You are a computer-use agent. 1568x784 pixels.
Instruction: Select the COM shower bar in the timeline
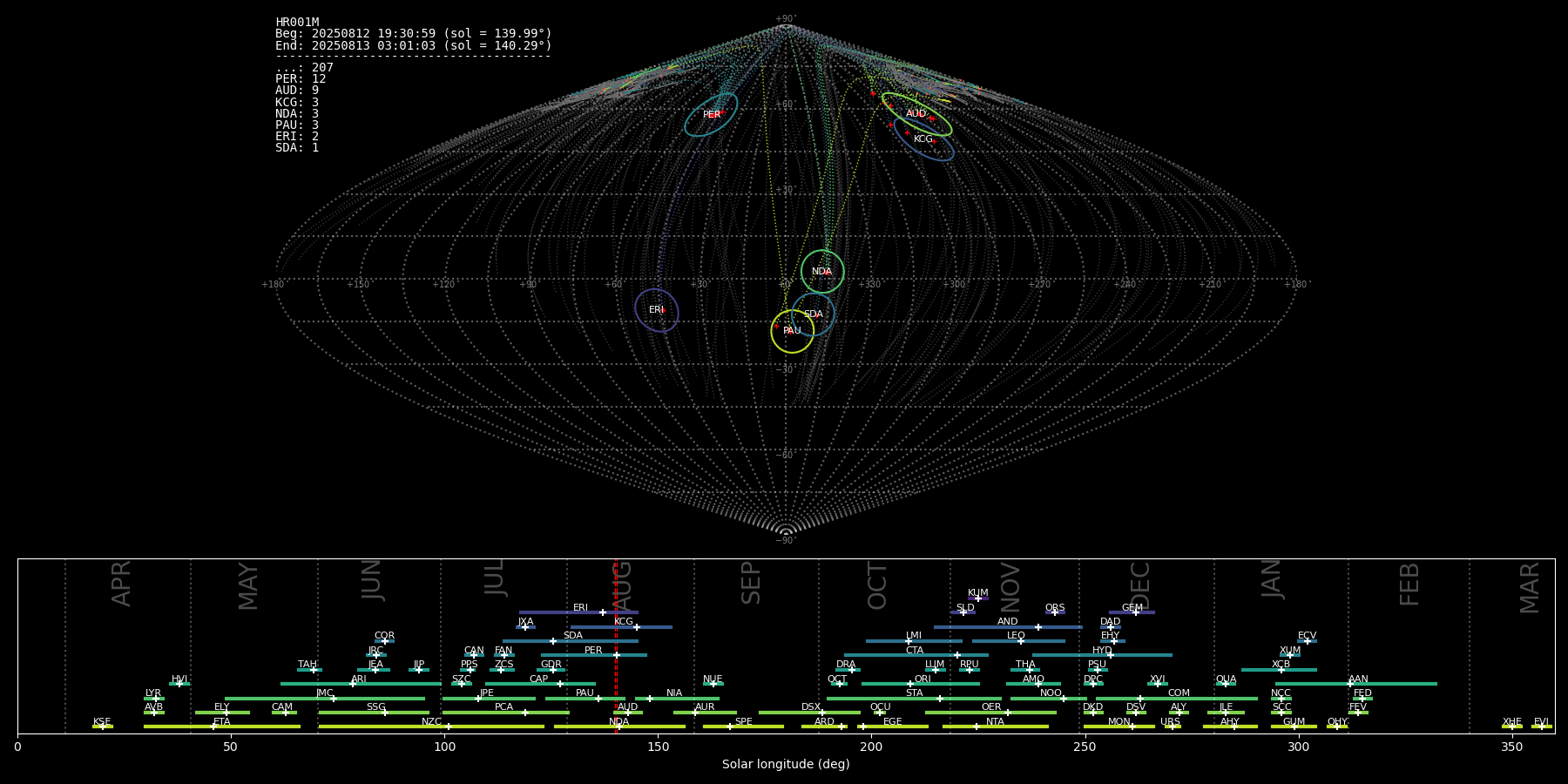click(x=1178, y=698)
